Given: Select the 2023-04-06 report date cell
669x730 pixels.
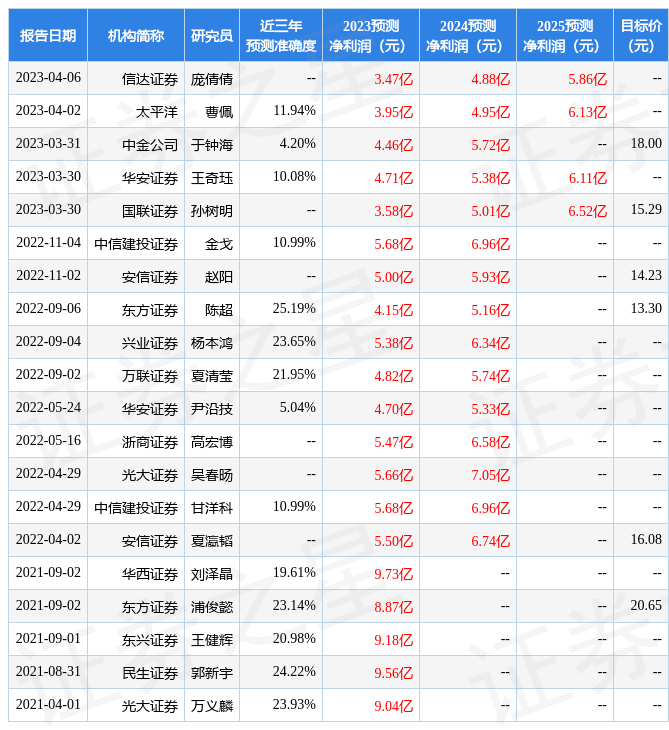Looking at the screenshot, I should tap(48, 78).
